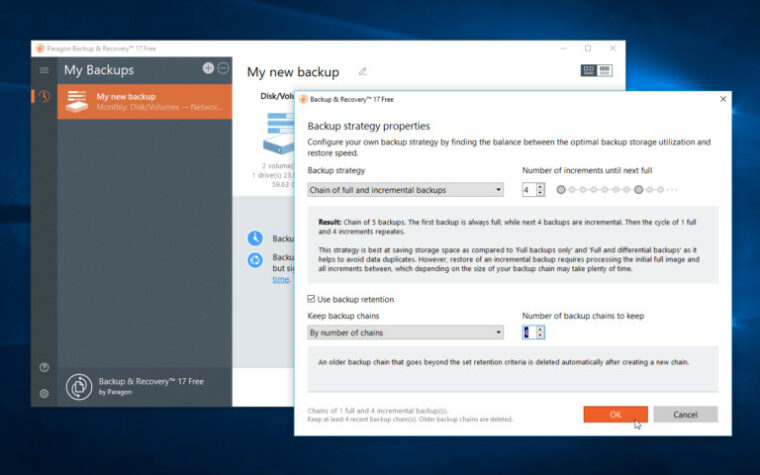Open the Keep backup chains dropdown
Screen dimensions: 760x475
pyautogui.click(x=405, y=332)
